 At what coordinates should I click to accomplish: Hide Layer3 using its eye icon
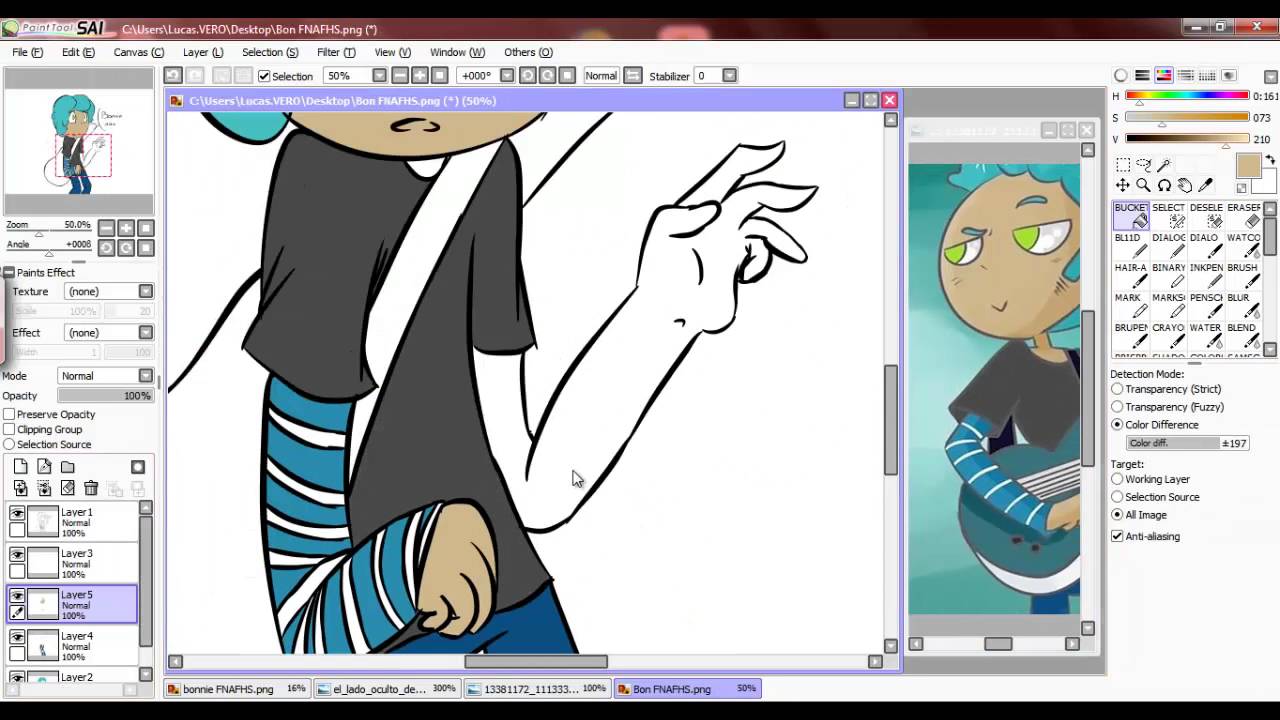pyautogui.click(x=17, y=554)
